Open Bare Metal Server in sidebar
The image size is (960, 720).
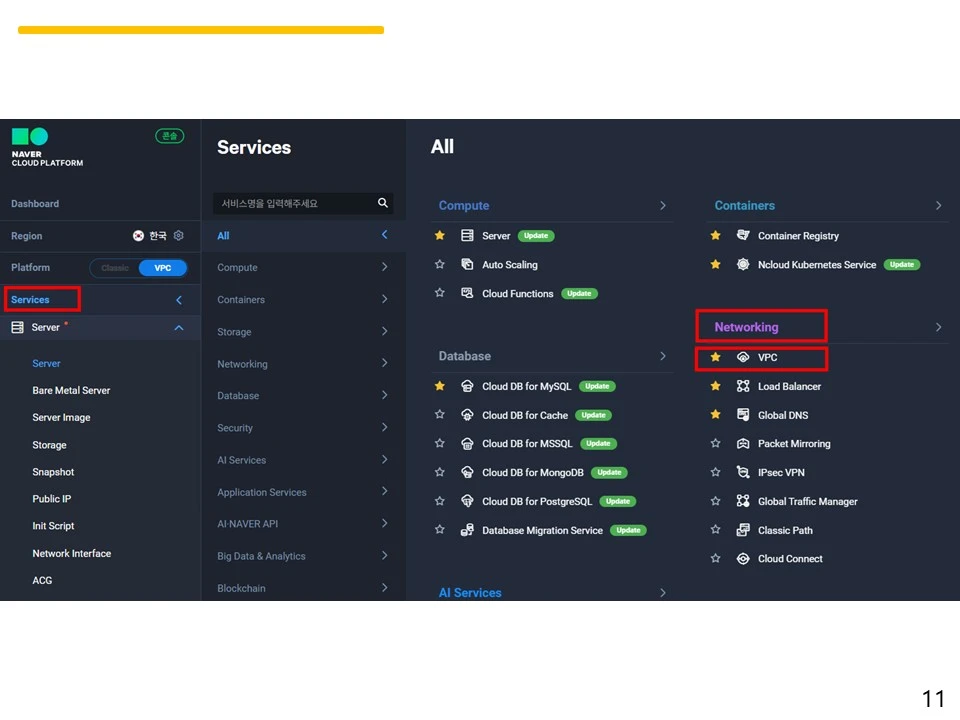[x=71, y=391]
